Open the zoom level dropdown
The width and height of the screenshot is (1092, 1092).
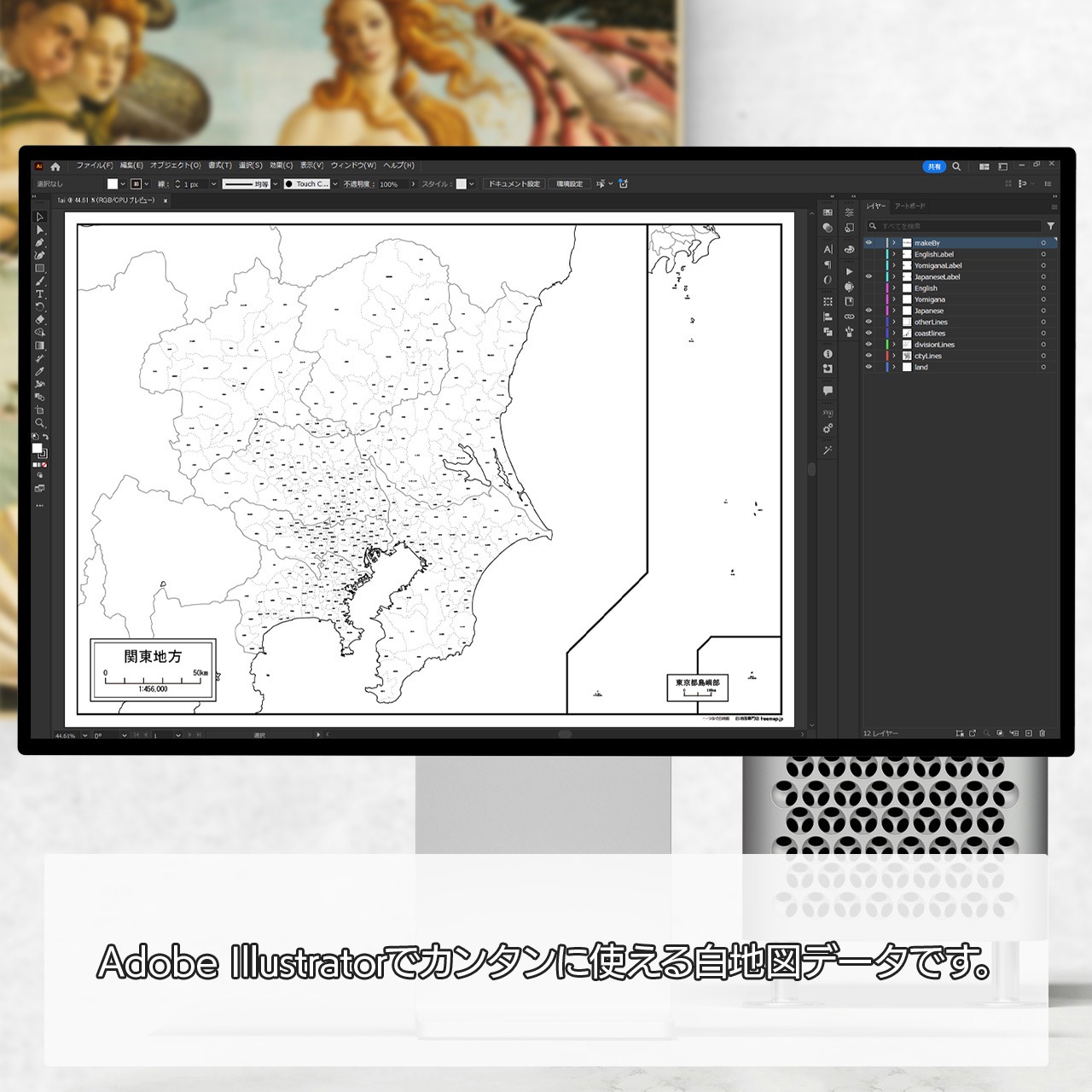[84, 735]
